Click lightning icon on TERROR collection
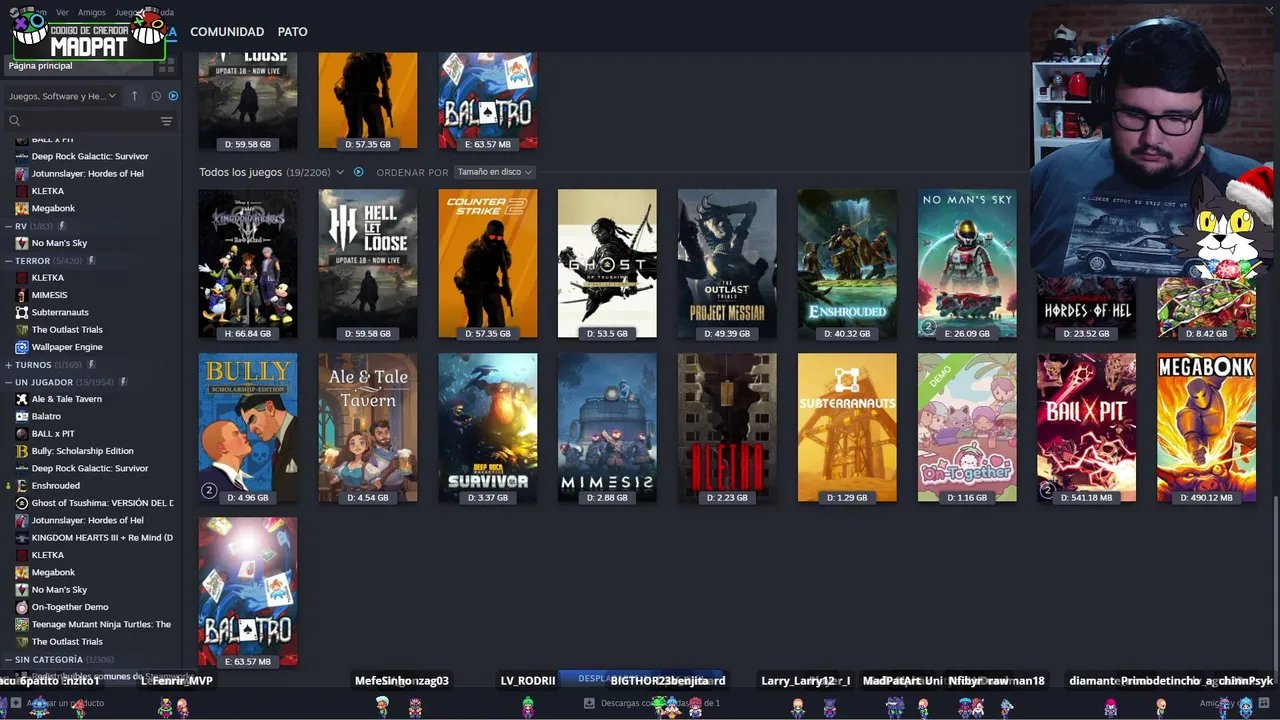The height and width of the screenshot is (720, 1280). tap(91, 260)
